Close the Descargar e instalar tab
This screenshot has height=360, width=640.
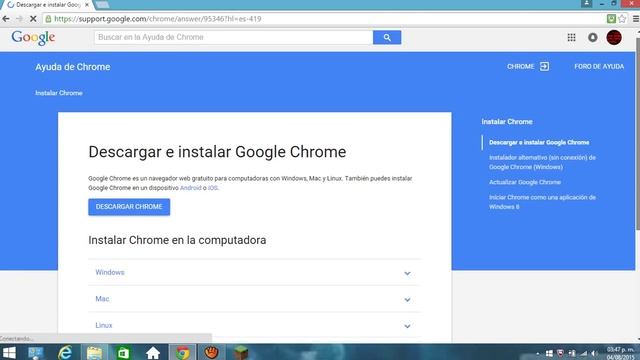click(x=87, y=5)
